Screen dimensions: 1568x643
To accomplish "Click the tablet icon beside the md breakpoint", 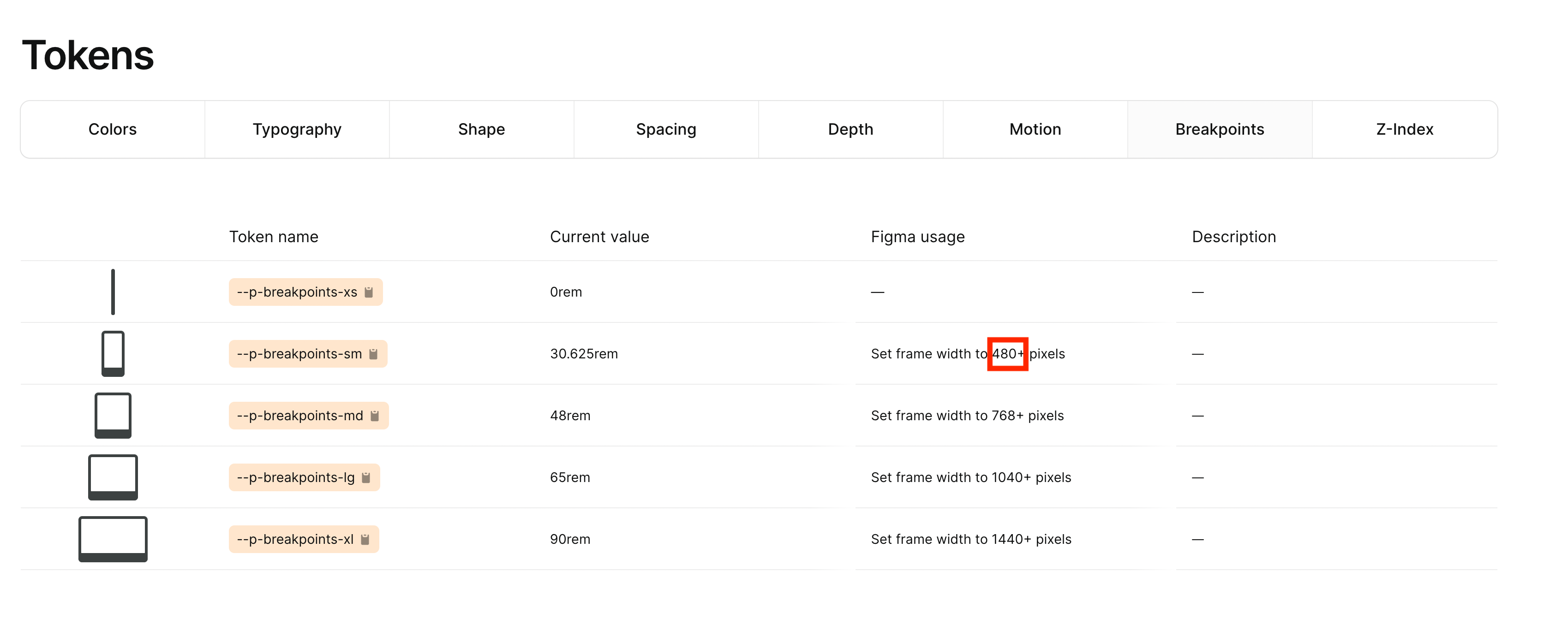I will [x=113, y=416].
